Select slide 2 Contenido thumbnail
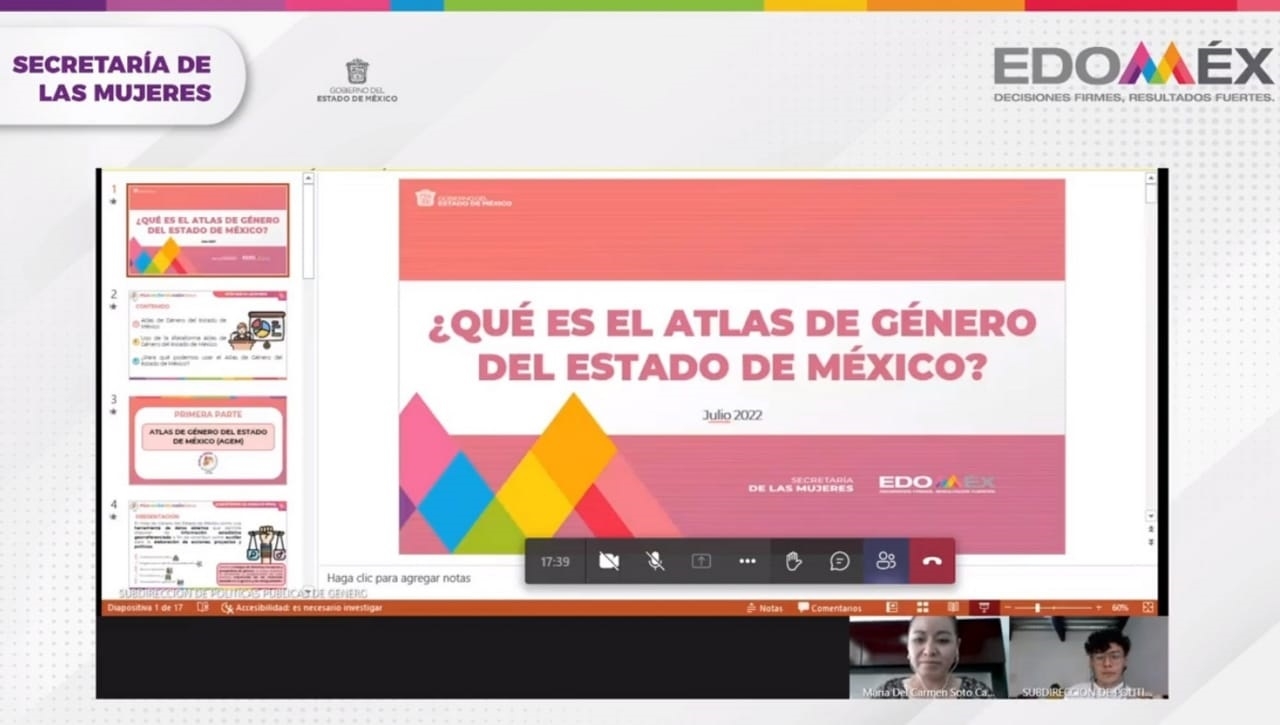 tap(208, 334)
